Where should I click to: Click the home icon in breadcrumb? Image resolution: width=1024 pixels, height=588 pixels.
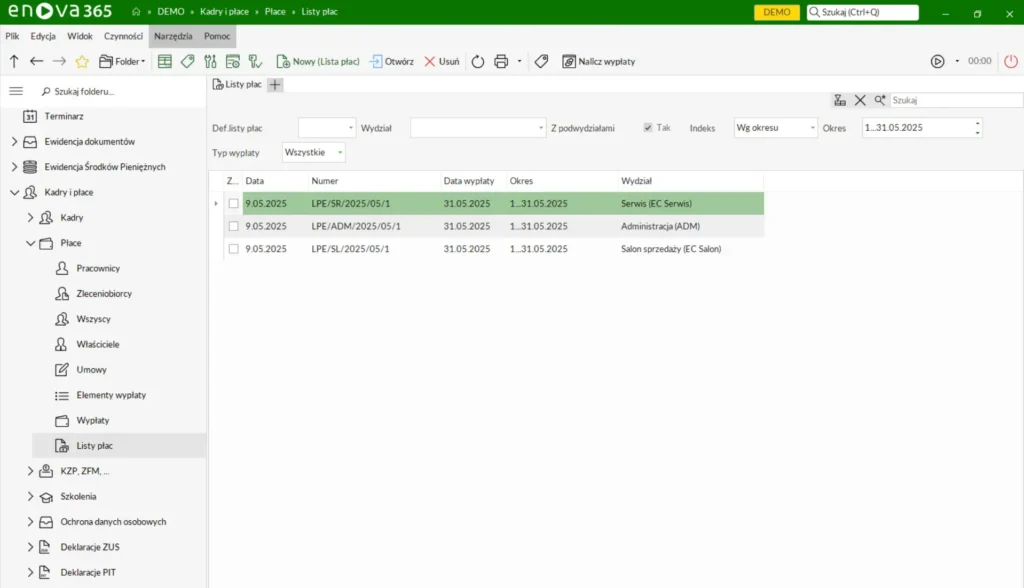click(136, 12)
